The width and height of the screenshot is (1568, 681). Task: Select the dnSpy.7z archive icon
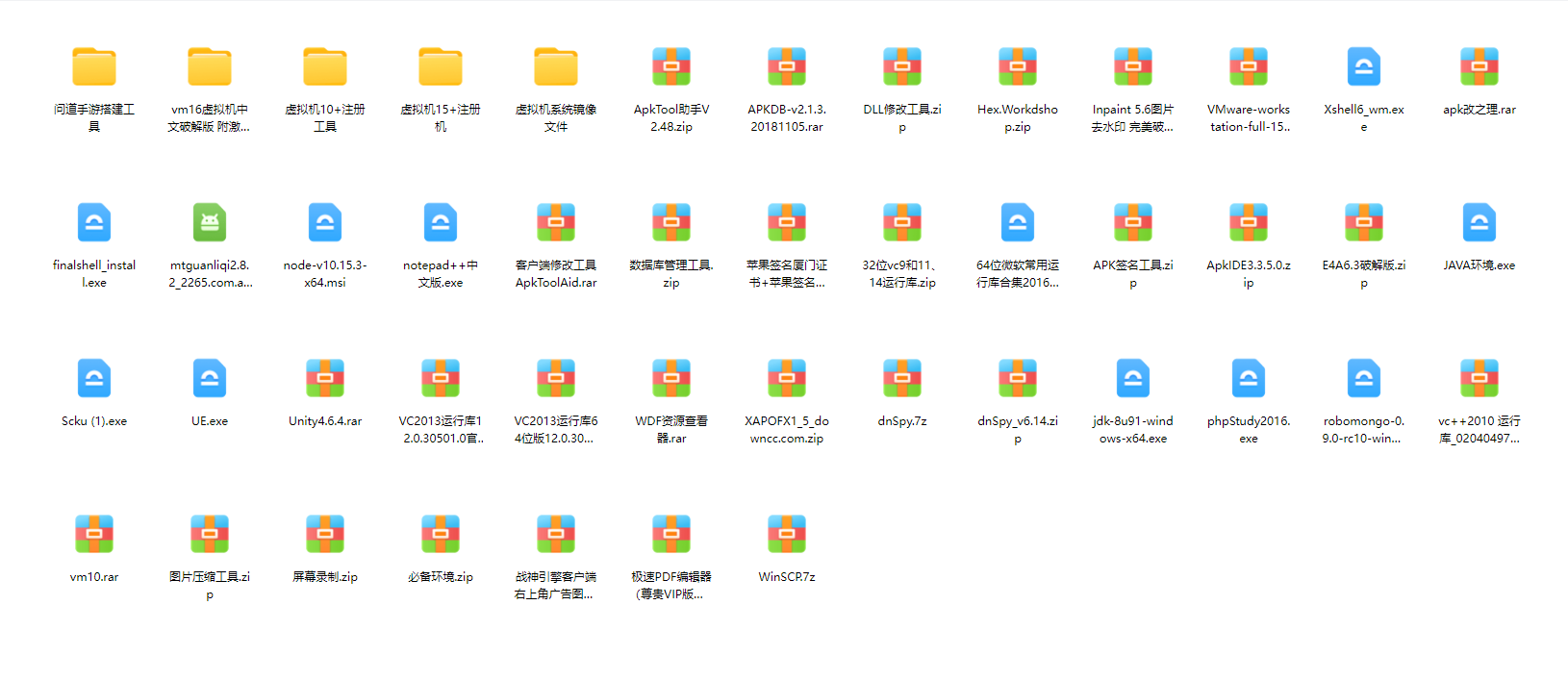point(902,379)
